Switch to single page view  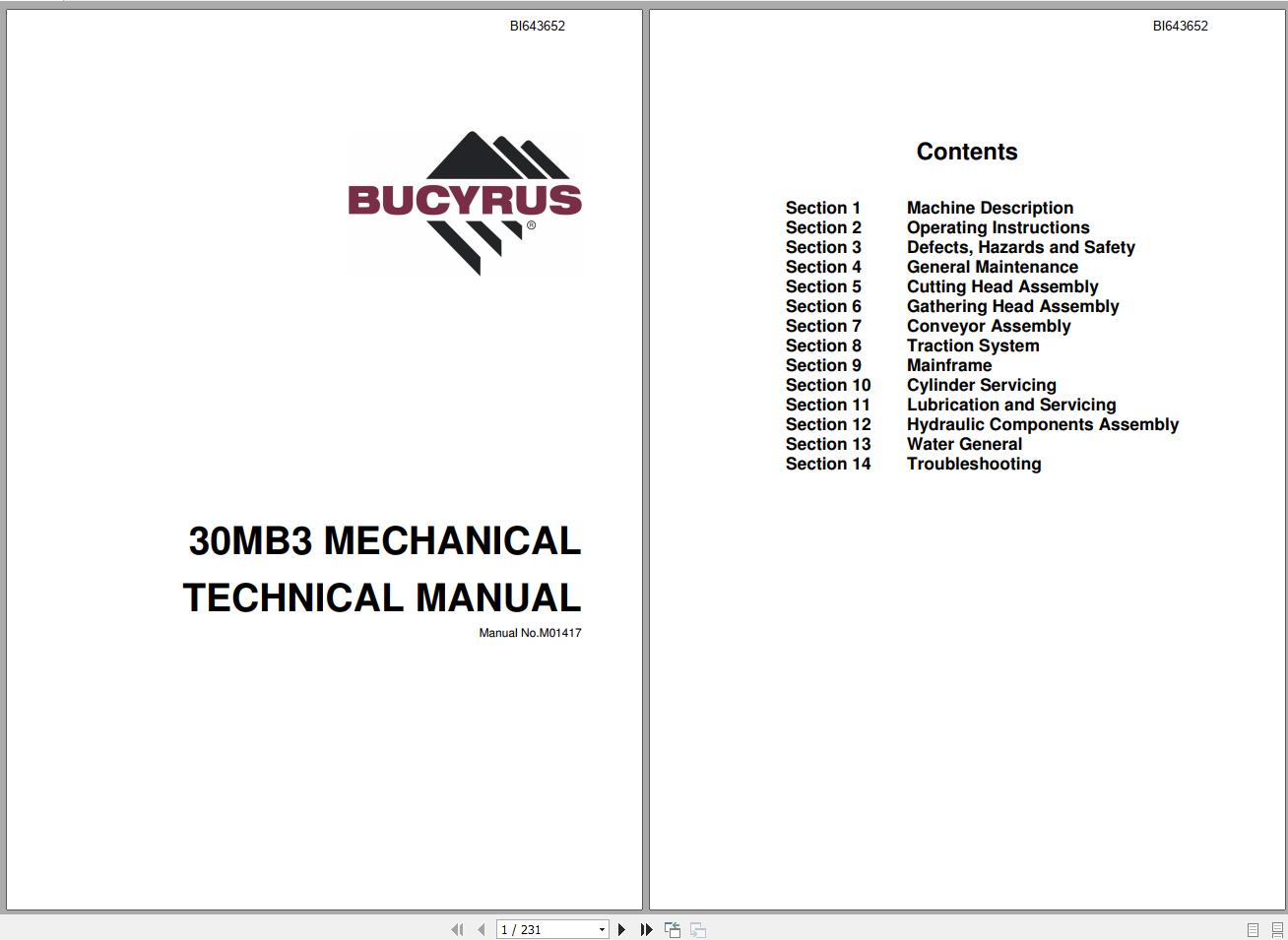[1253, 929]
